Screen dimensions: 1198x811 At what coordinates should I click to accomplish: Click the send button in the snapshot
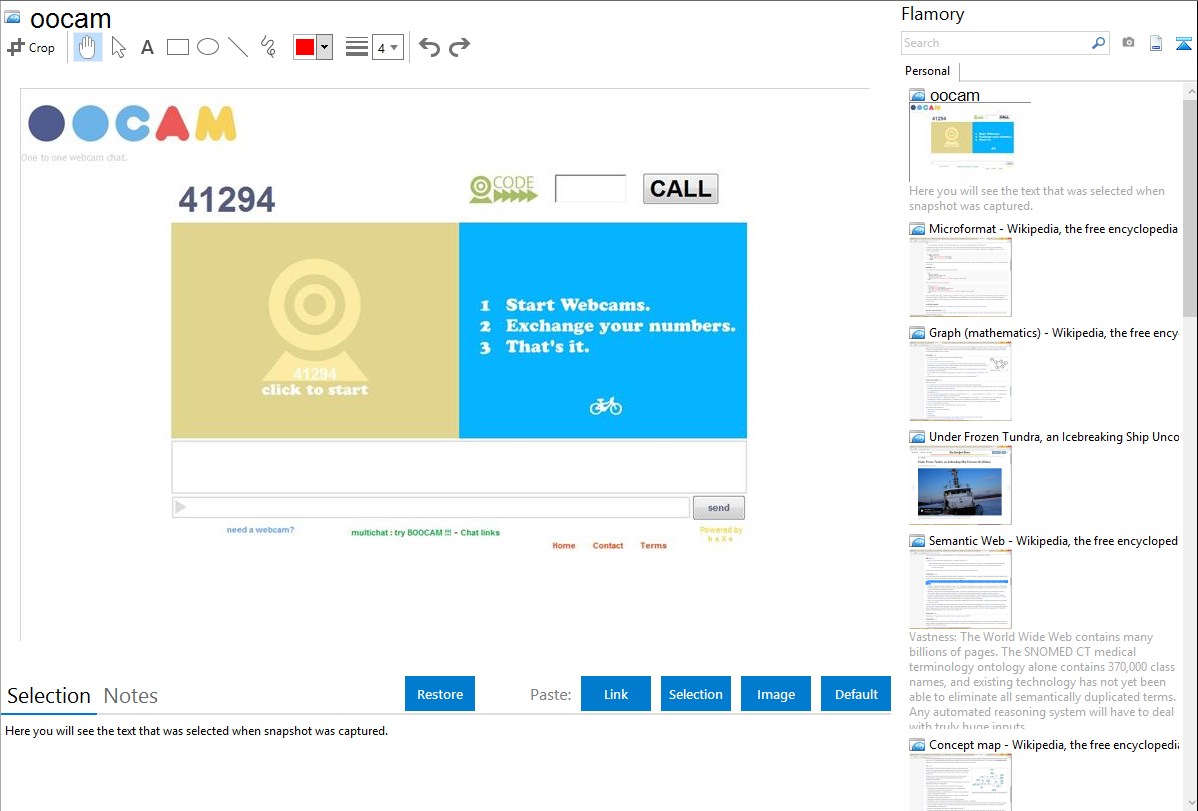tap(718, 508)
